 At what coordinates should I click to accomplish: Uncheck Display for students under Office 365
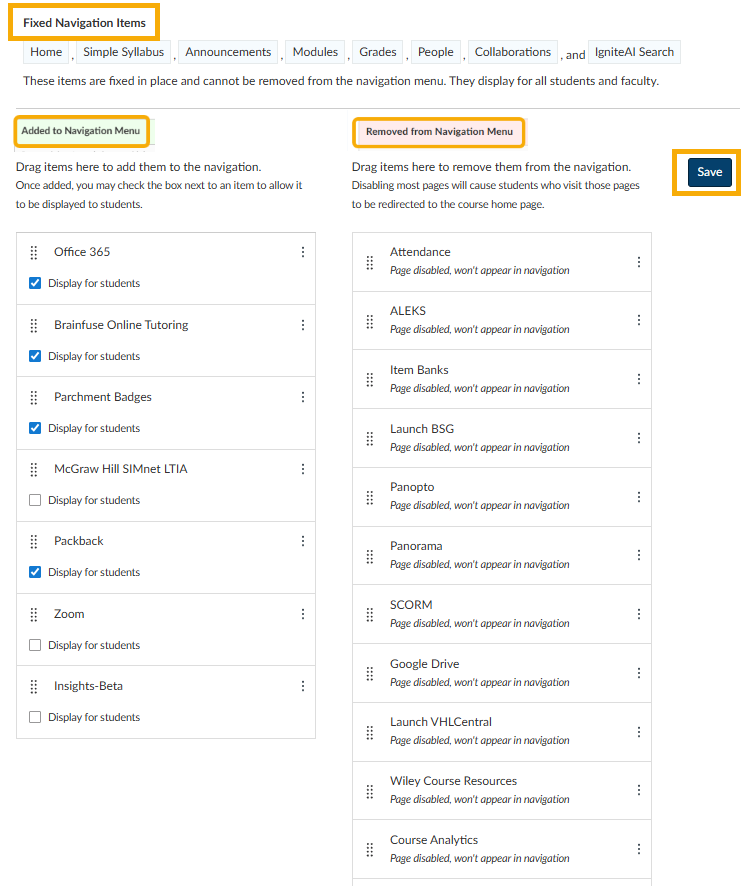[x=36, y=284]
